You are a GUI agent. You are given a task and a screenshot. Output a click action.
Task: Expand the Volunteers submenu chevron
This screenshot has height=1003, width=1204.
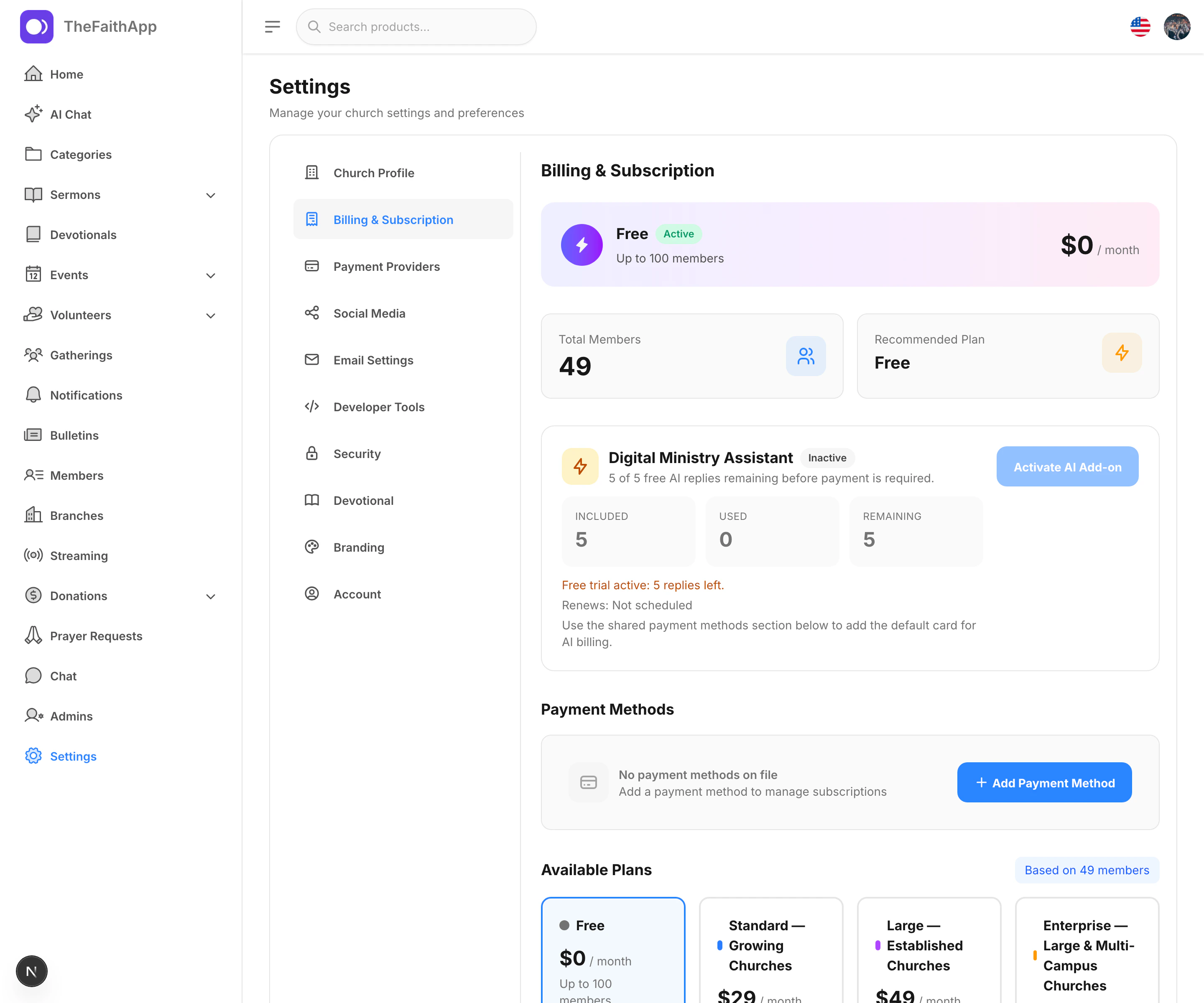[211, 315]
